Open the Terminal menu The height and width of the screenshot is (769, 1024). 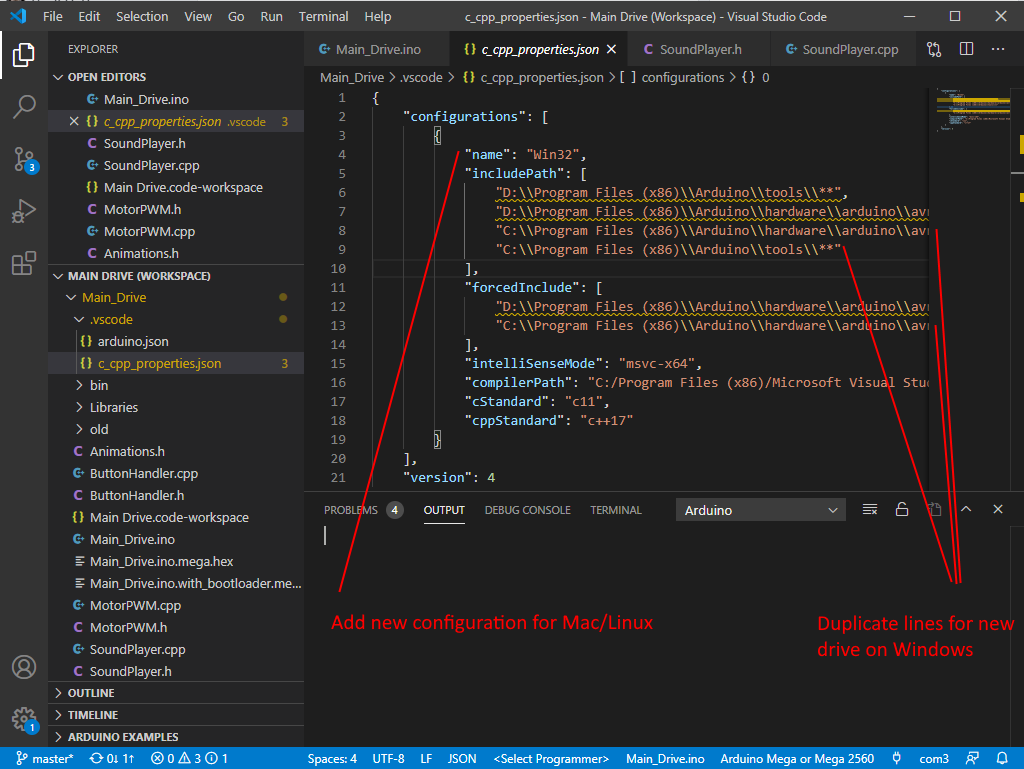[323, 17]
